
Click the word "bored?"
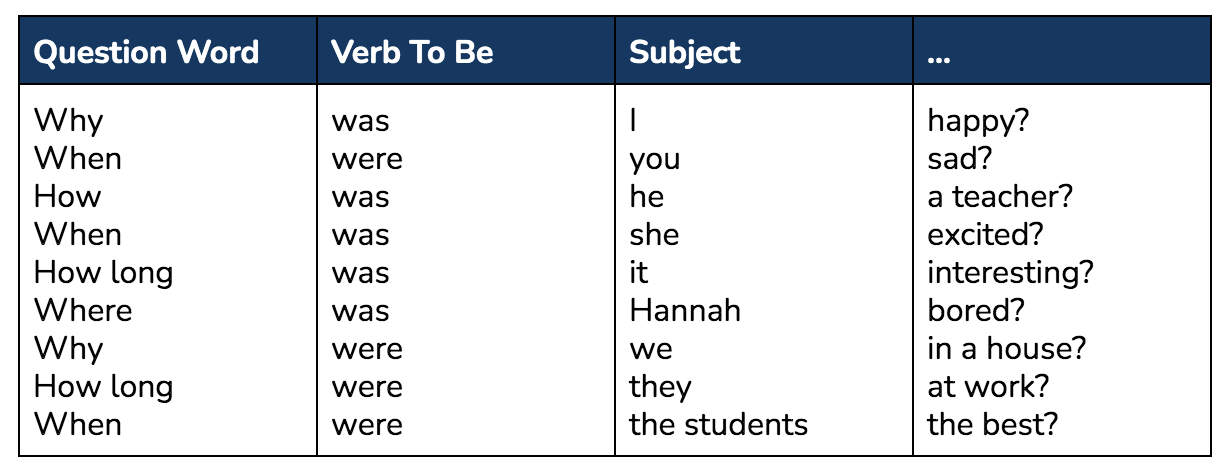coord(976,310)
